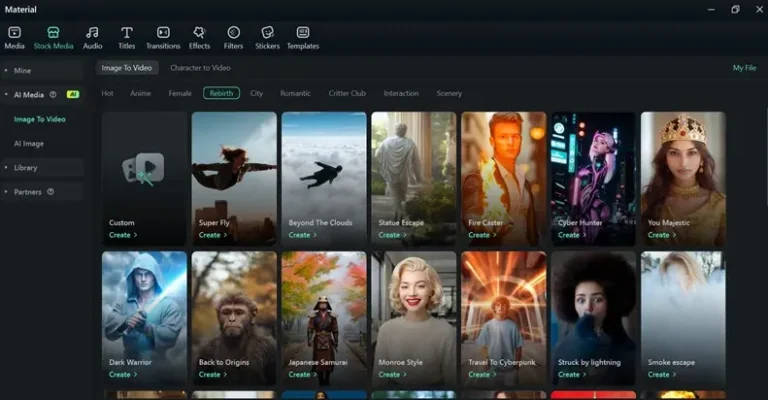This screenshot has height=400, width=768.
Task: Open My File link
Action: [x=744, y=68]
